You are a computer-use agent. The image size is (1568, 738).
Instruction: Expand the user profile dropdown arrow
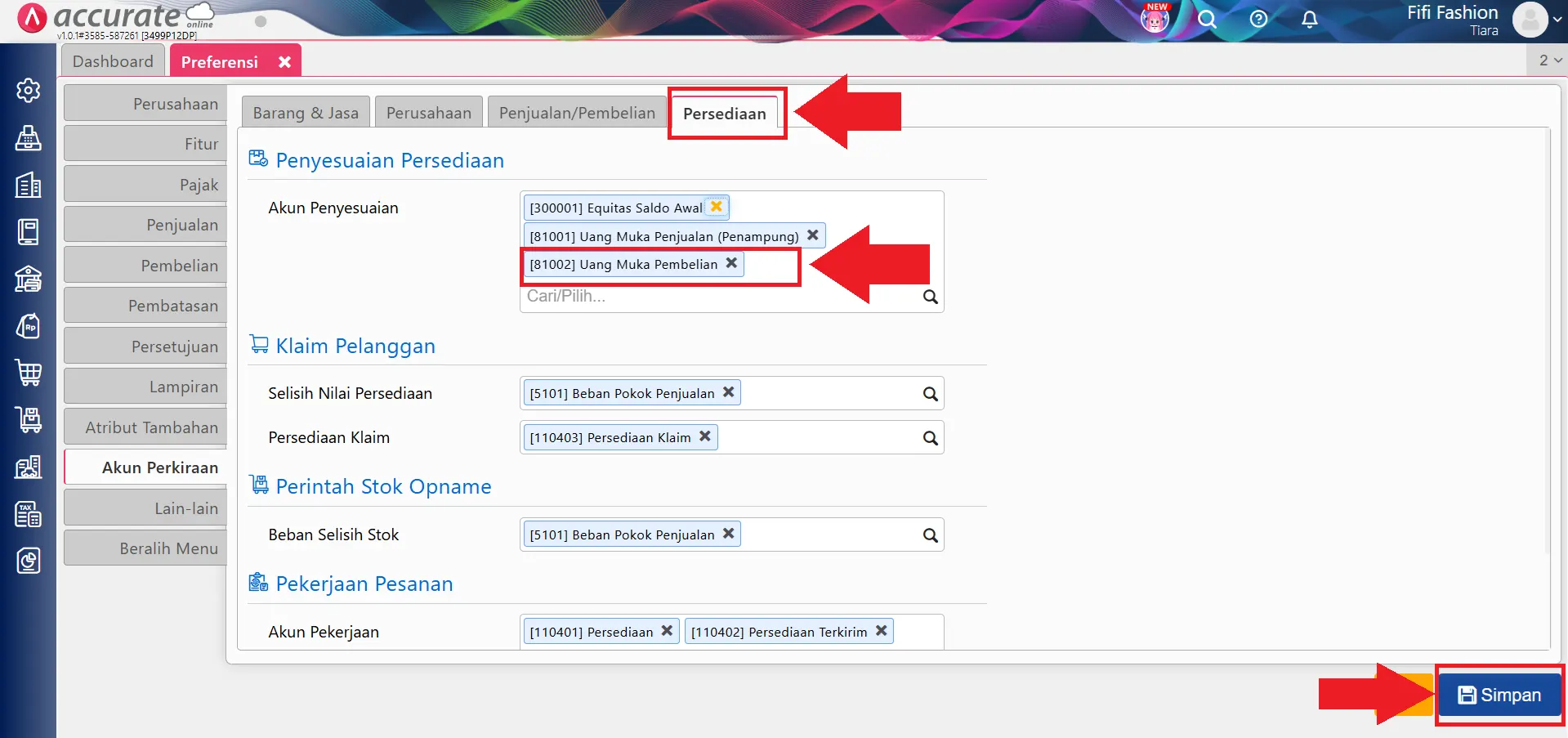(1557, 20)
